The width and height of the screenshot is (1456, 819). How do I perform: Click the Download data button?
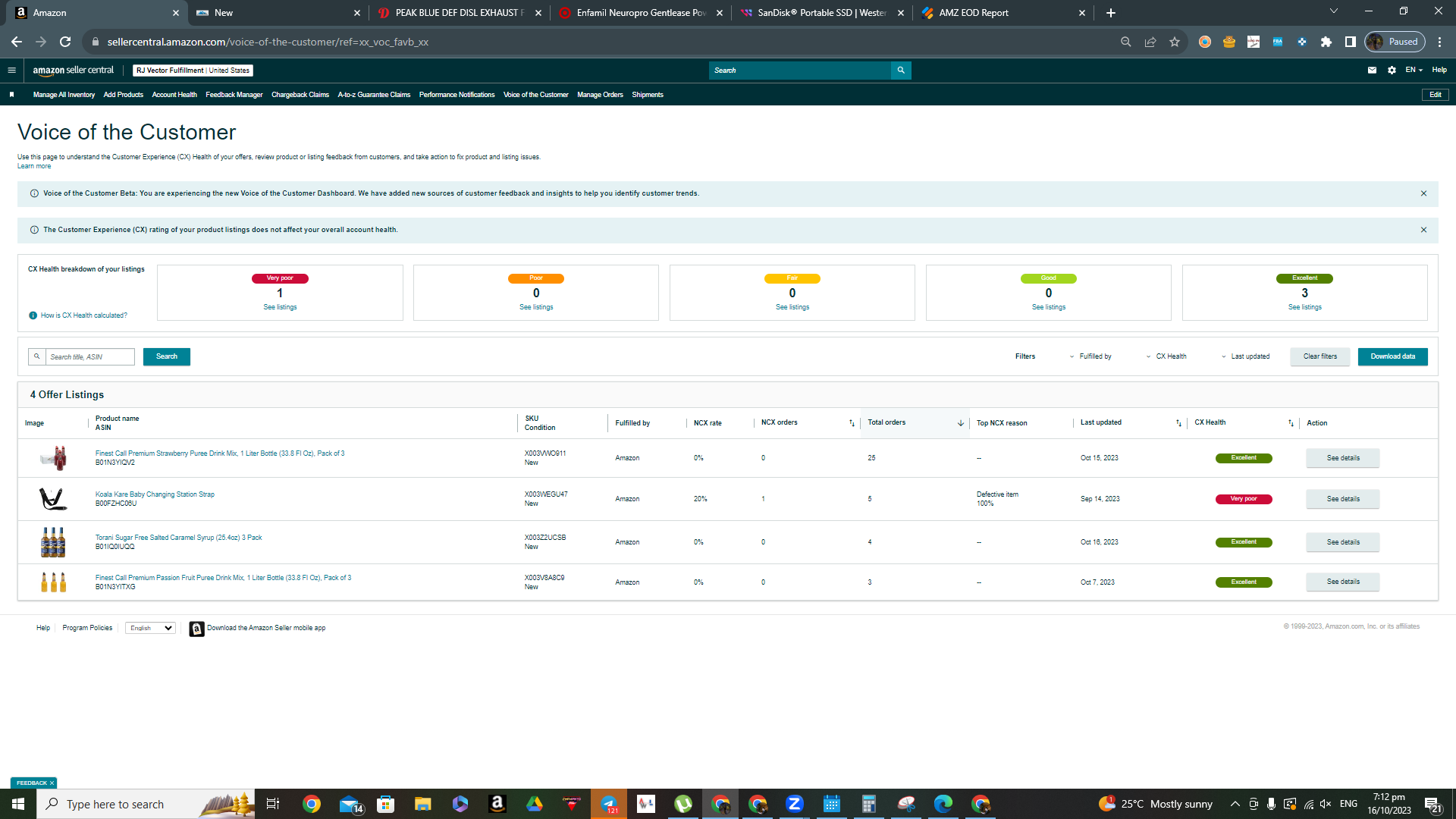pyautogui.click(x=1392, y=356)
